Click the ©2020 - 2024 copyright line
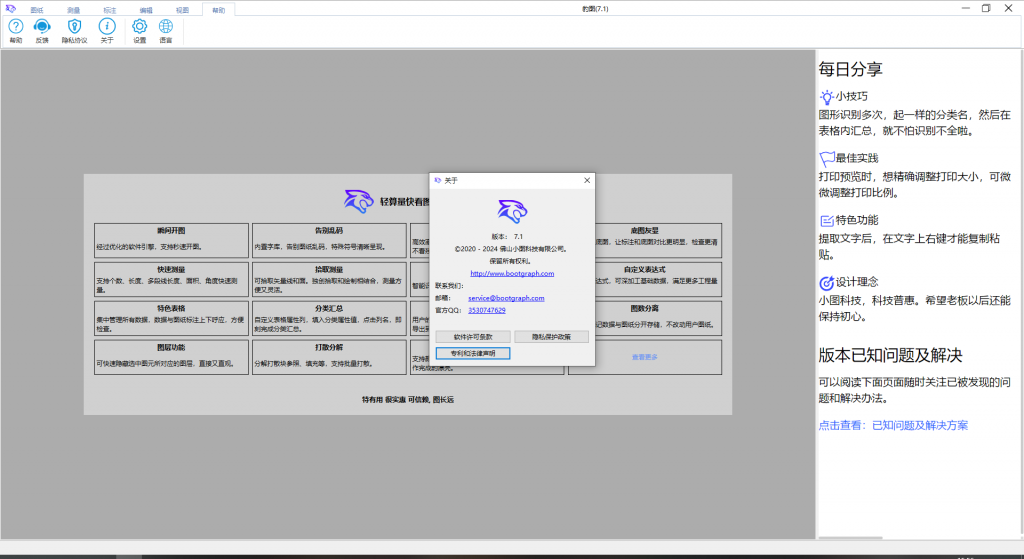Viewport: 1024px width, 559px height. tap(511, 249)
